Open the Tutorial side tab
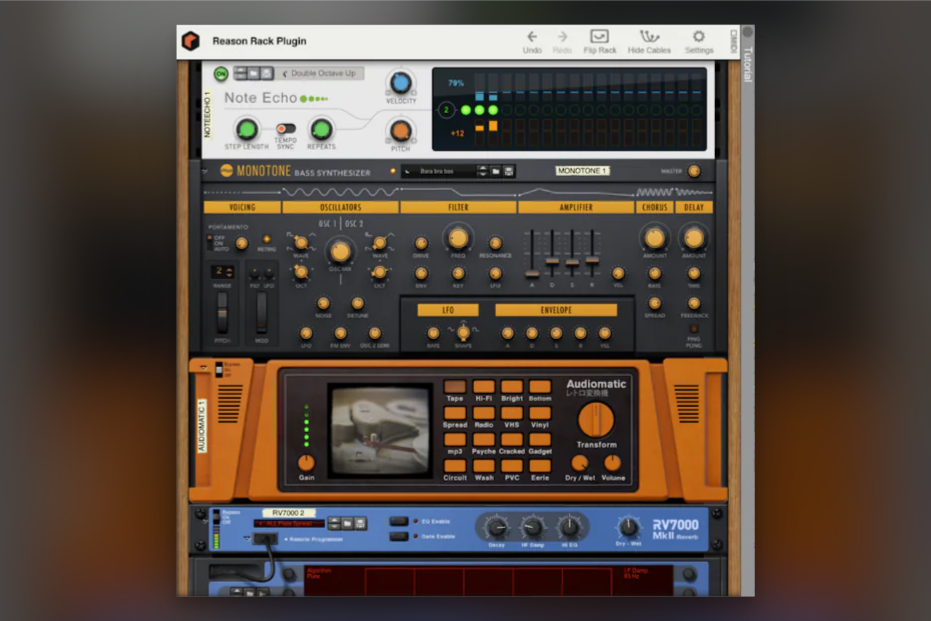 click(x=748, y=64)
